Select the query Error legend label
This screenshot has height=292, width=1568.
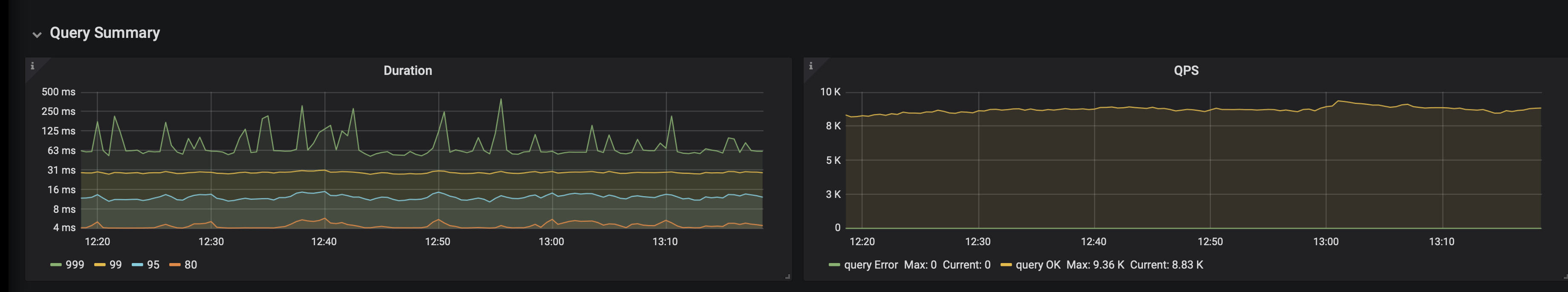pos(871,265)
